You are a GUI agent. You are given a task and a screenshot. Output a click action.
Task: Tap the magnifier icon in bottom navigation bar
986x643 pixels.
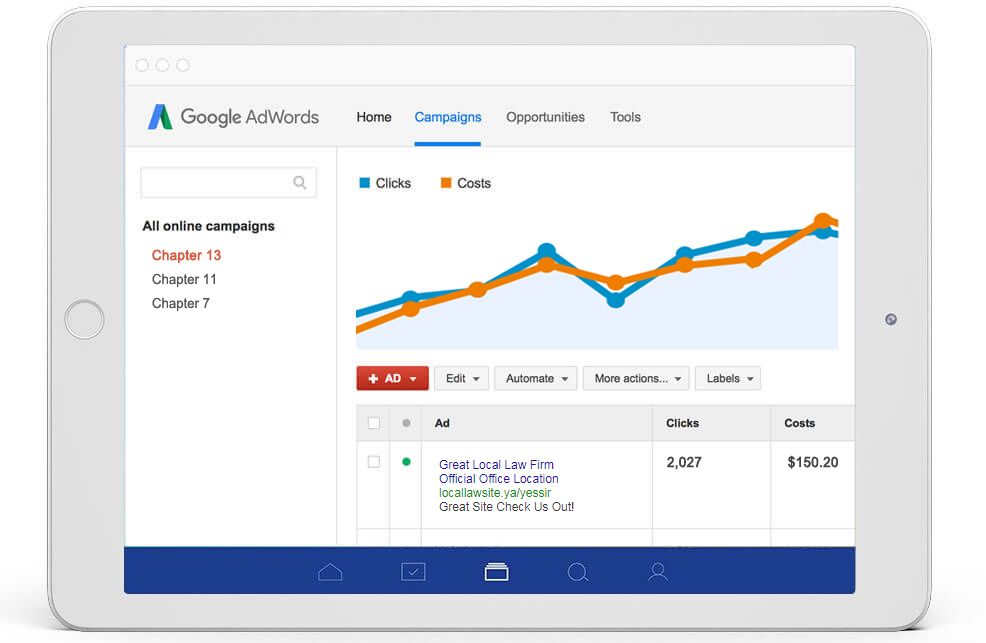(x=578, y=572)
